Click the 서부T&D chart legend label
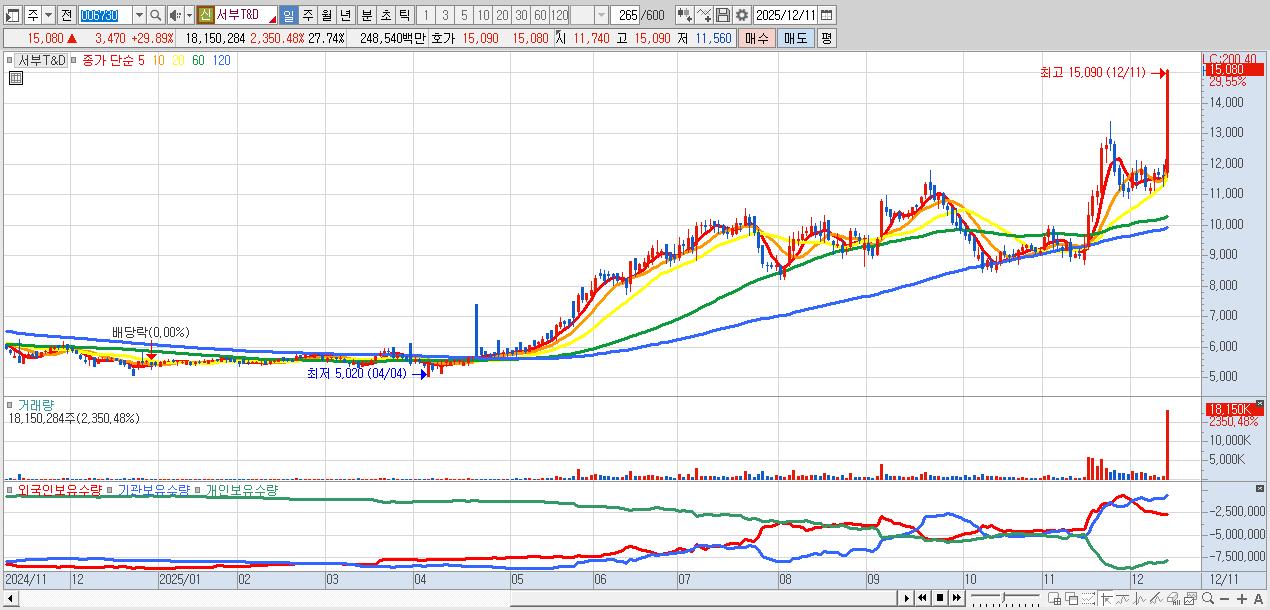 tap(43, 60)
